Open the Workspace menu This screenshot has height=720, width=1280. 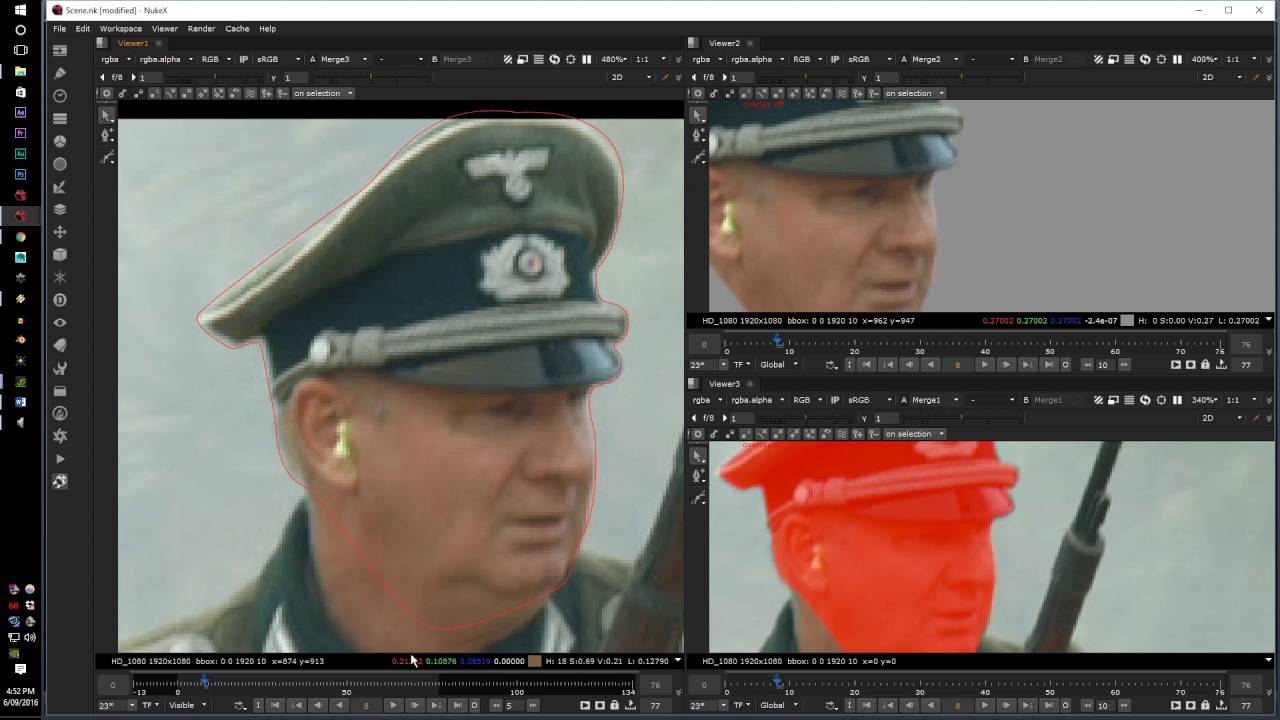click(121, 29)
